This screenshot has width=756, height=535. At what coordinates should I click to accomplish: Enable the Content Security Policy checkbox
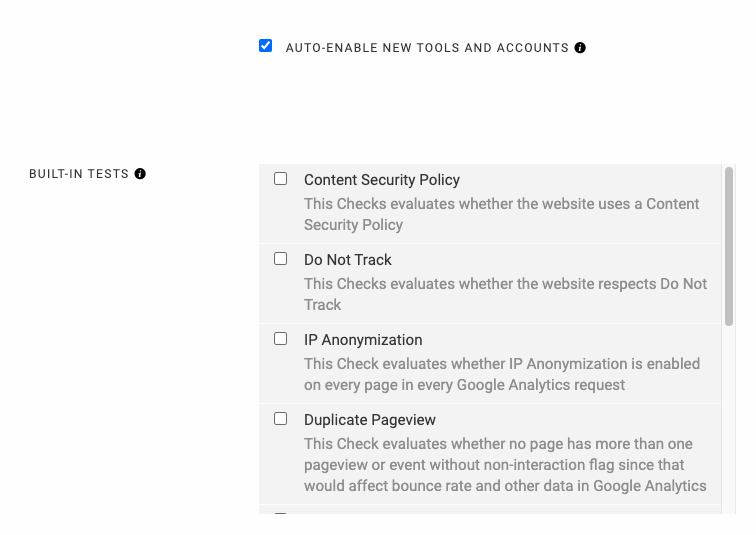[x=281, y=179]
